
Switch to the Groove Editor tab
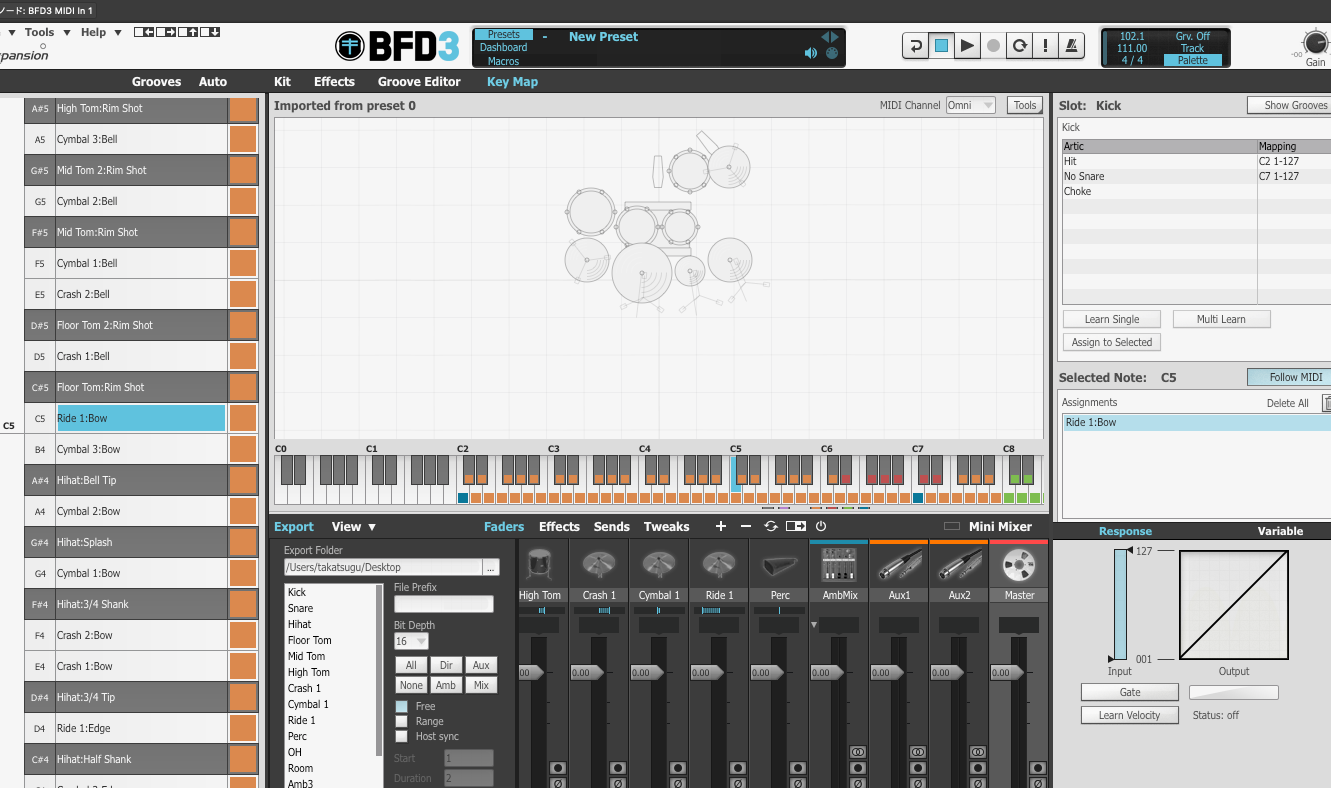pos(419,82)
